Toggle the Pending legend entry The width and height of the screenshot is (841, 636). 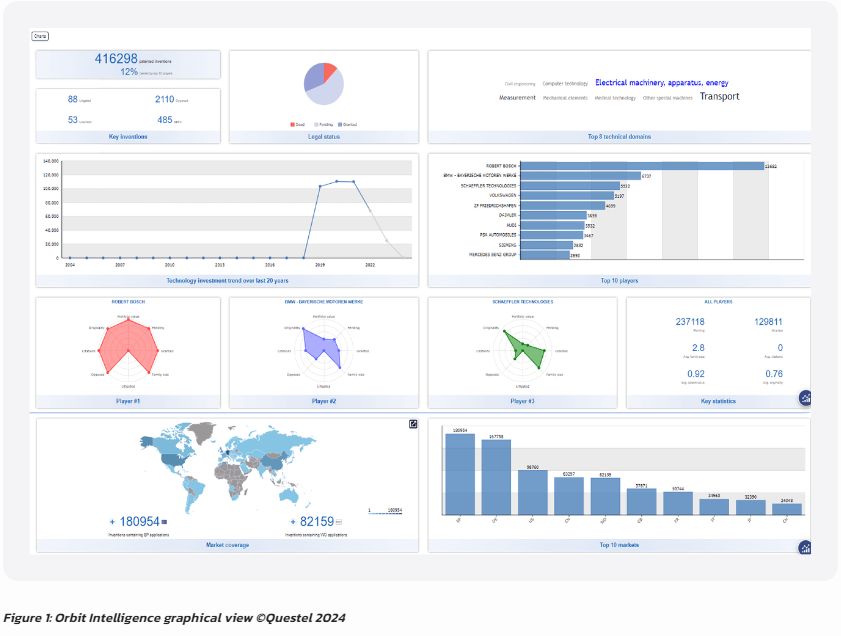323,124
